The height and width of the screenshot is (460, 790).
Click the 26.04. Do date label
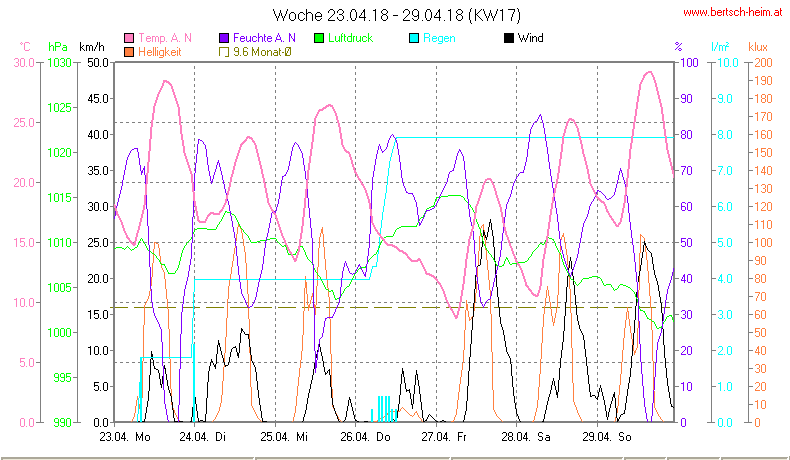coord(365,437)
